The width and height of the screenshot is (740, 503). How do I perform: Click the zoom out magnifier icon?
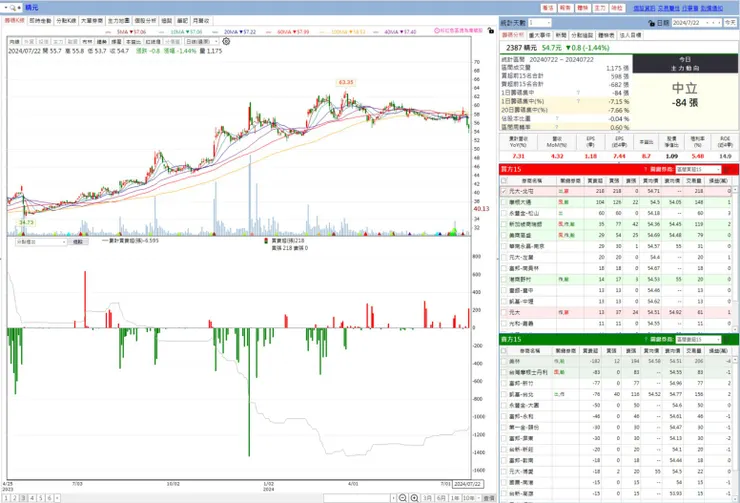tap(403, 498)
